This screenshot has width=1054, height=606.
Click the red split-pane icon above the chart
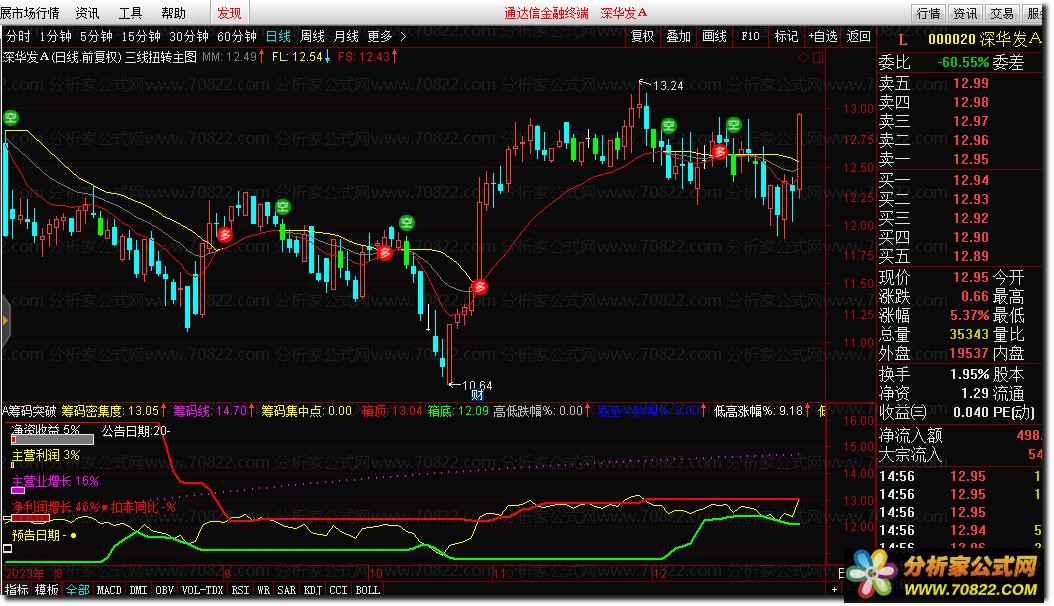coord(818,58)
